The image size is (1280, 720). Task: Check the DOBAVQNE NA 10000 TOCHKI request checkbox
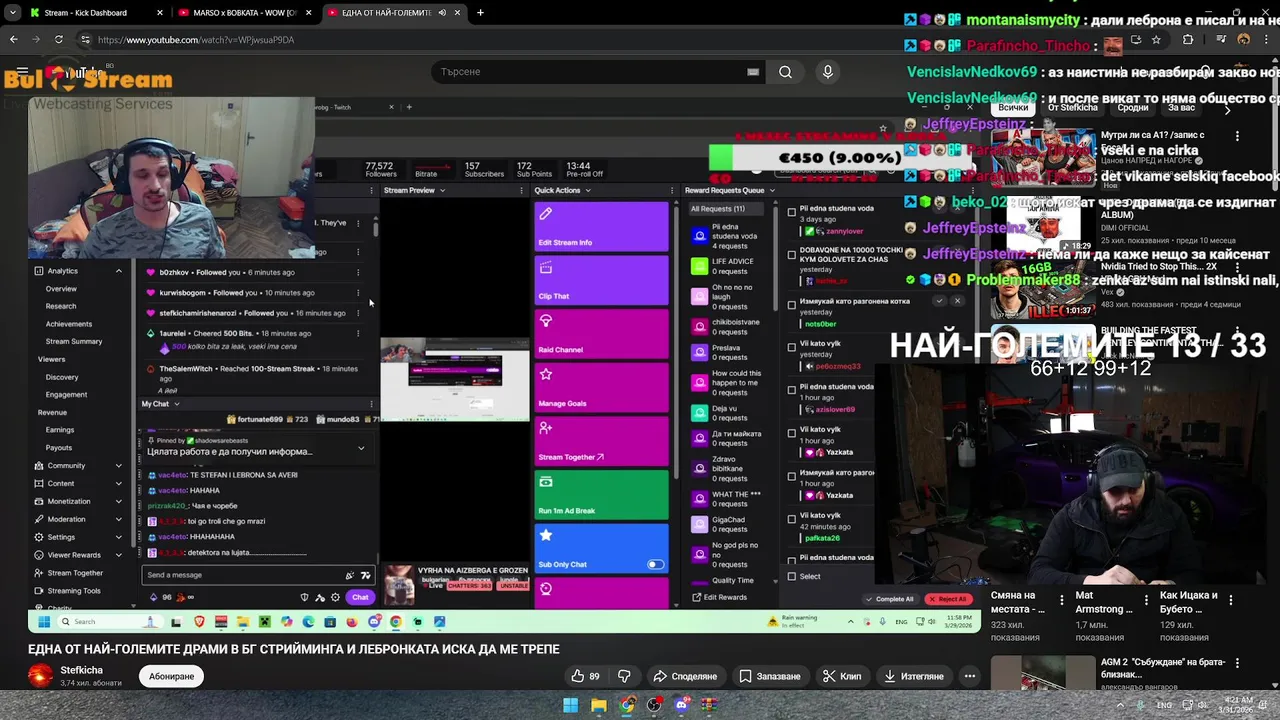(x=792, y=255)
